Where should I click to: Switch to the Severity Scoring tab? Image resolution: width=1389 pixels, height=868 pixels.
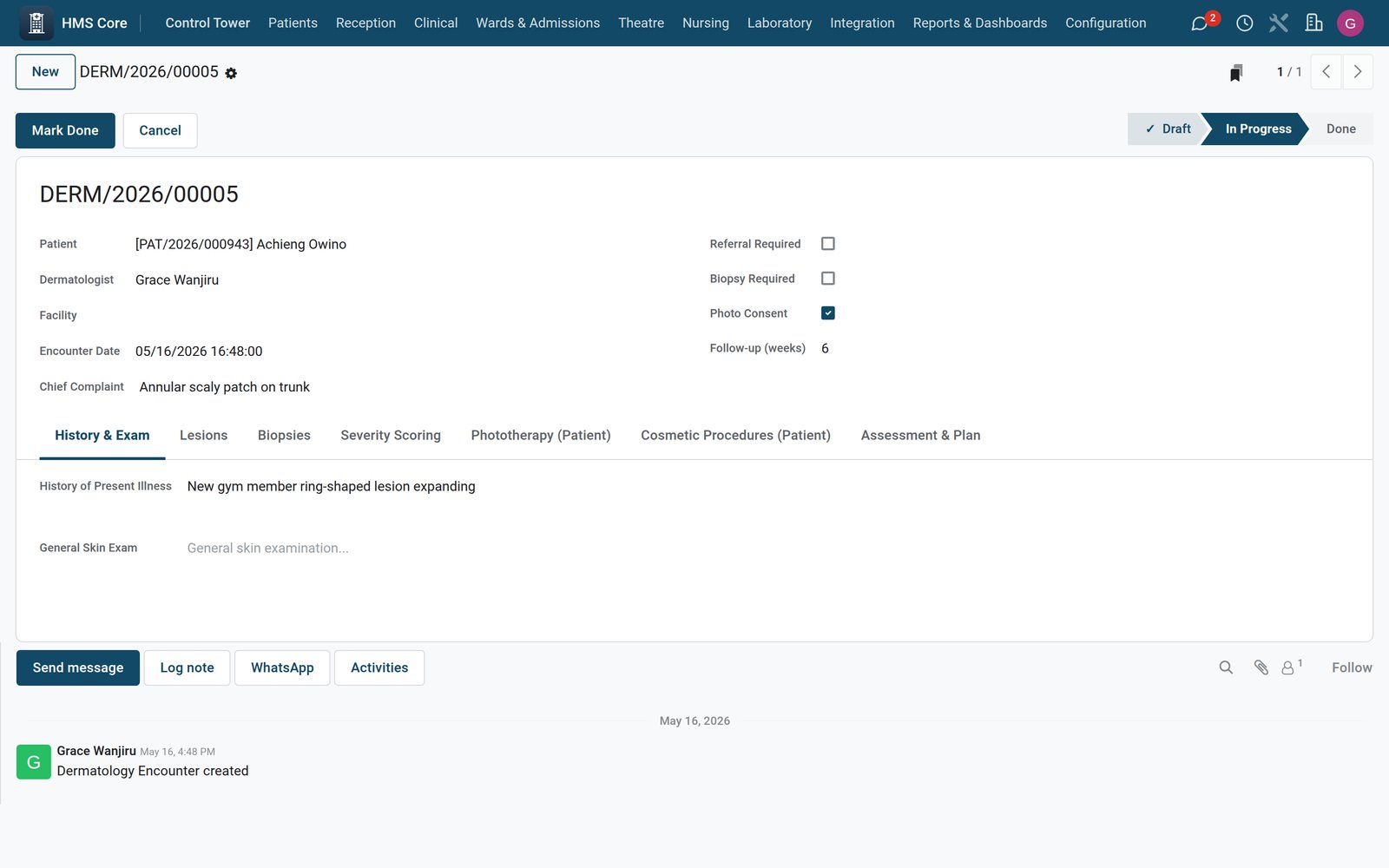(x=391, y=436)
